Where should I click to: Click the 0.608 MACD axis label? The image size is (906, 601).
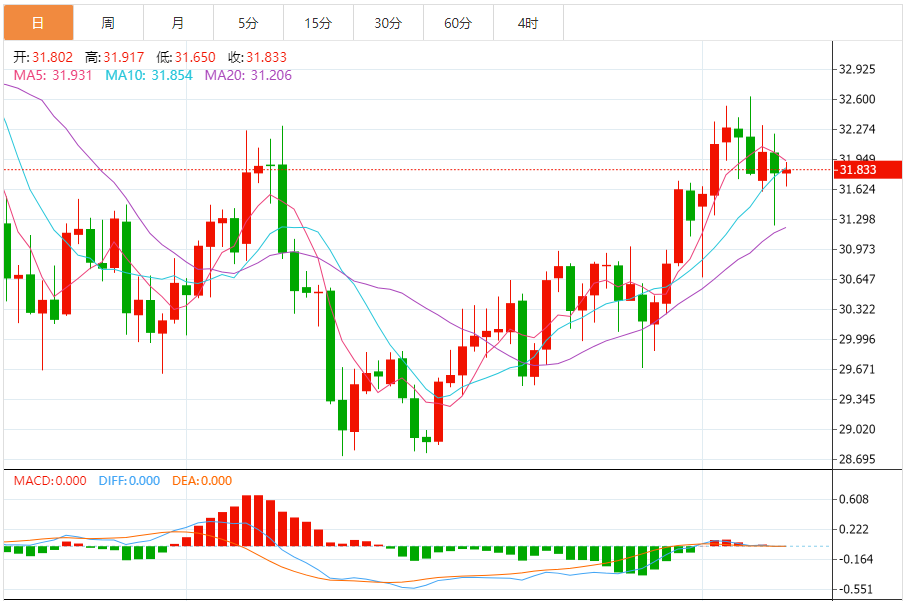[854, 499]
